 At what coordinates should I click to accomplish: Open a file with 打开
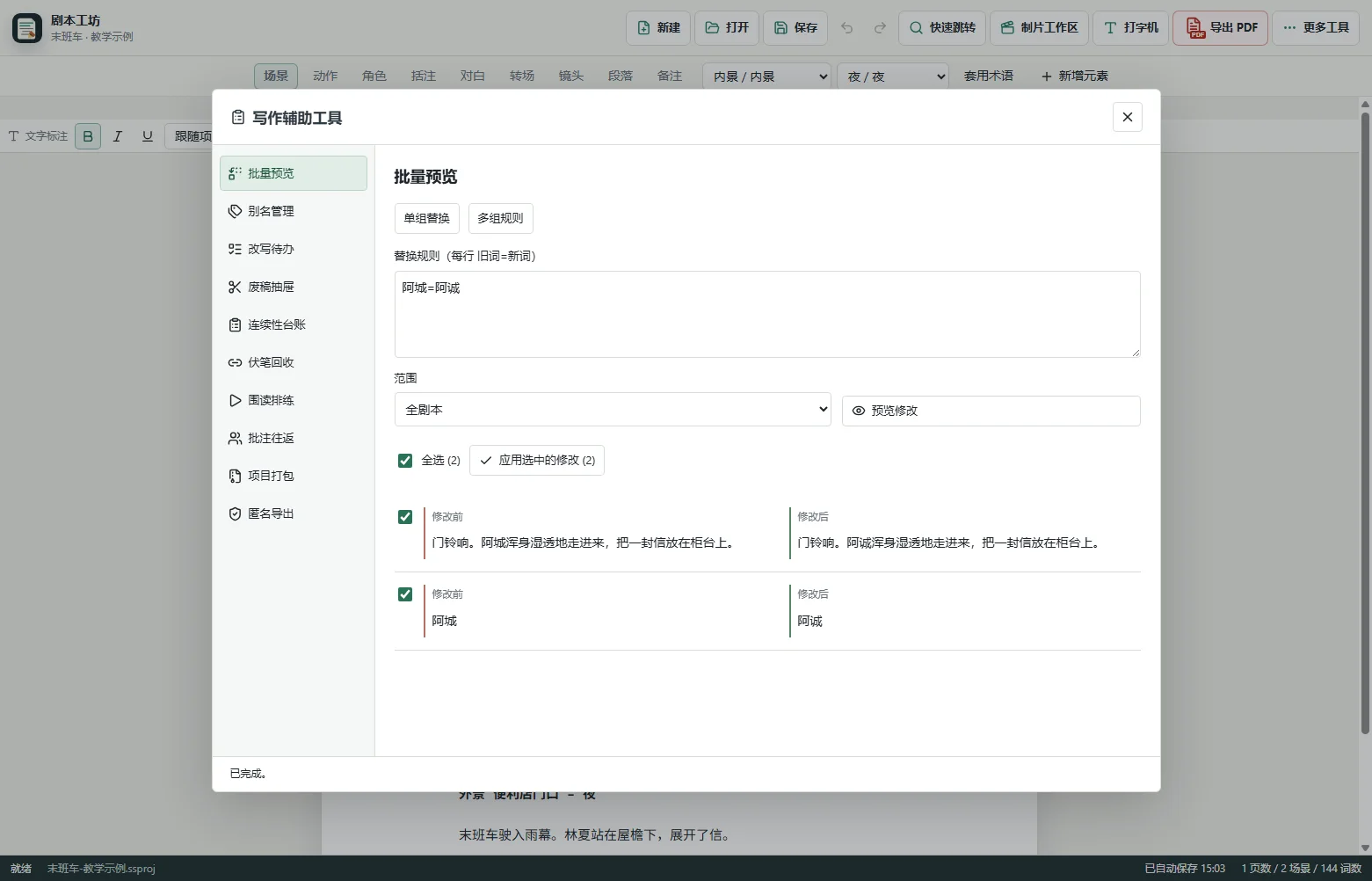(727, 27)
